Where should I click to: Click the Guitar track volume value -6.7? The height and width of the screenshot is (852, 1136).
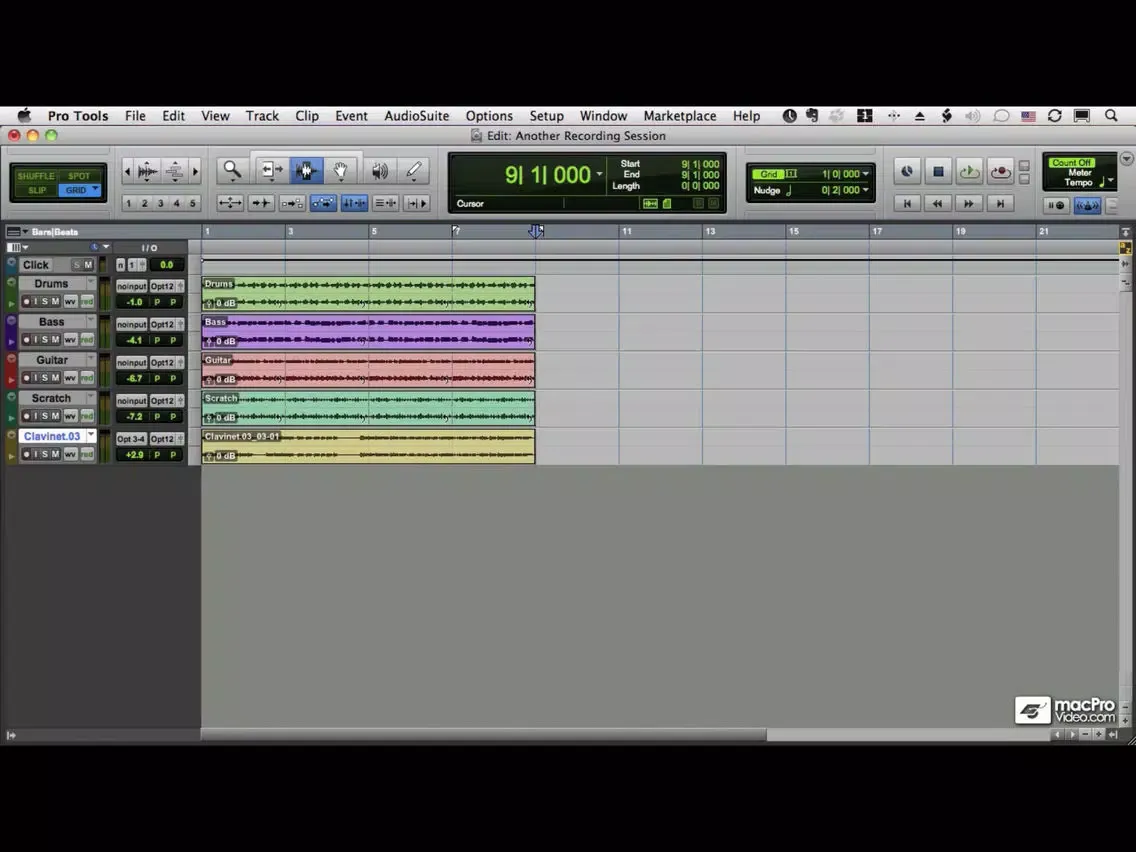tap(135, 378)
